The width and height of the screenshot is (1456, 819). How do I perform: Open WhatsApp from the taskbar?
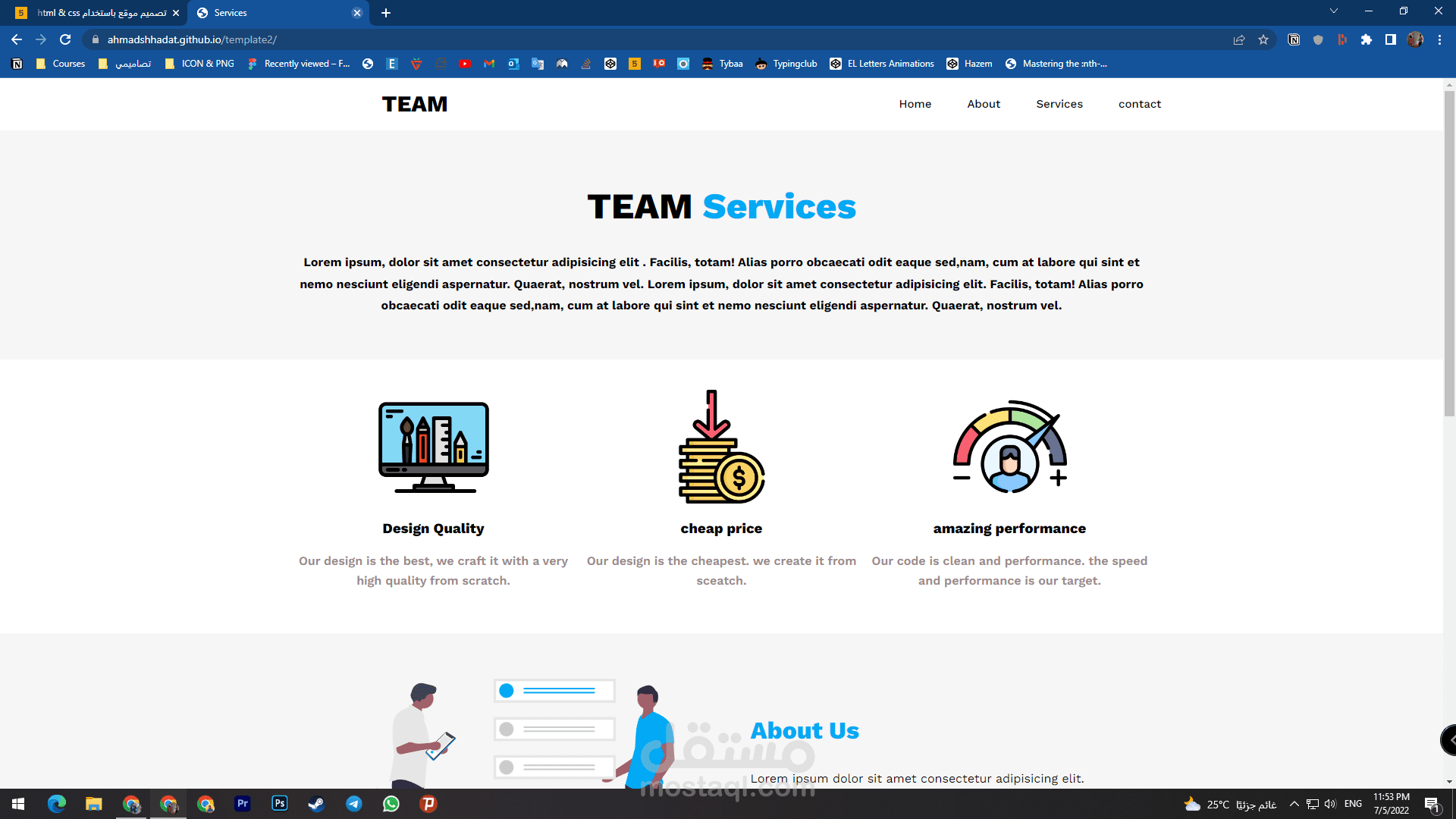pyautogui.click(x=391, y=803)
